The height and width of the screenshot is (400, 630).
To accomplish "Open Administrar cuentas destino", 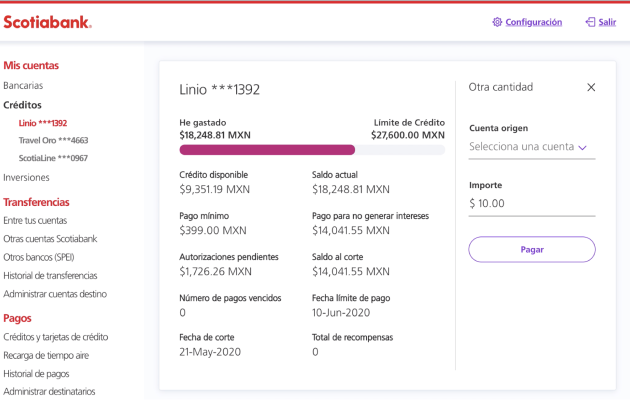I will coord(55,294).
